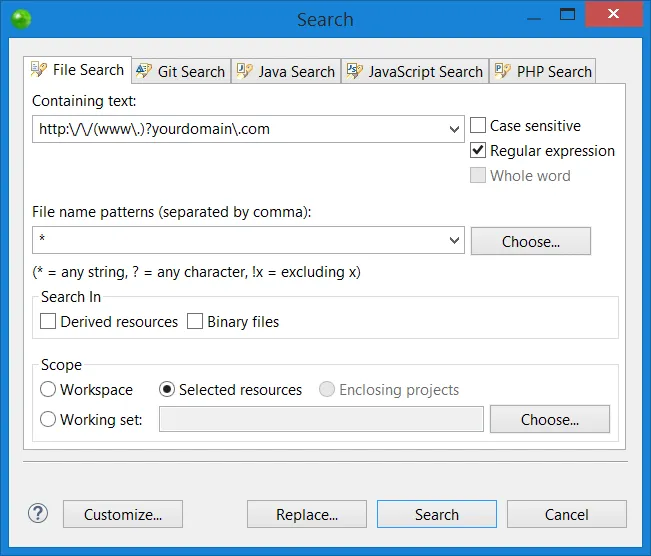Maximize the Search dialog window

click(567, 15)
